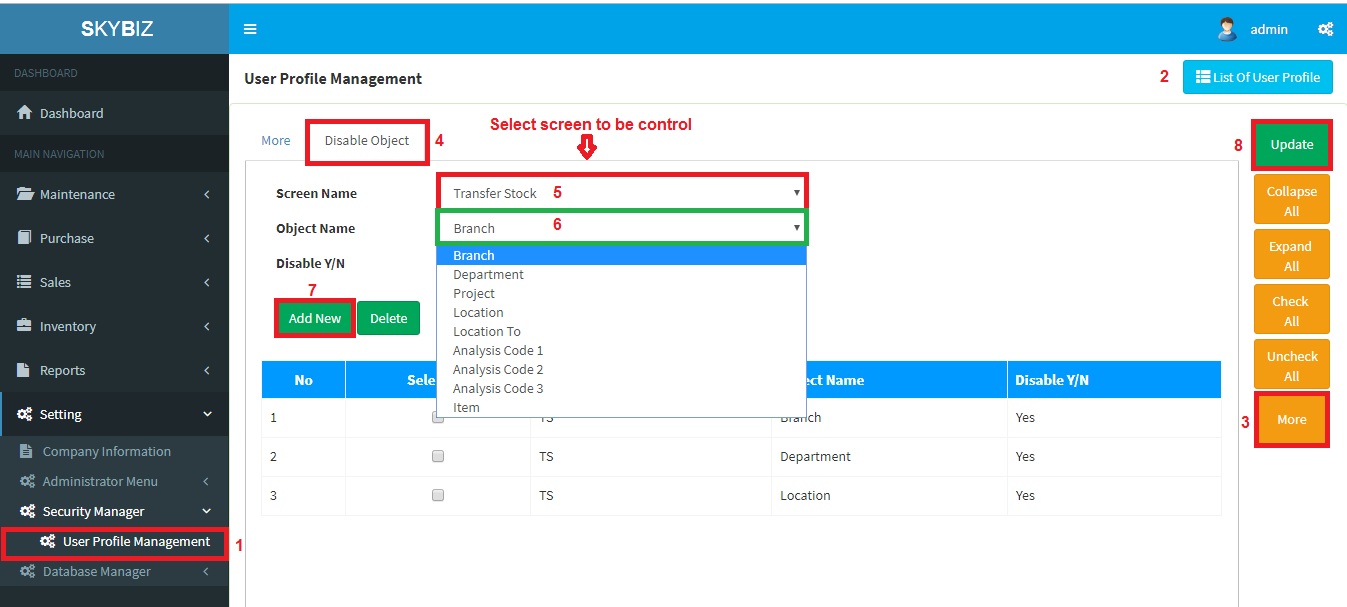Switch to the Disable Object tab
Screen dimensions: 1347x607
coord(367,141)
